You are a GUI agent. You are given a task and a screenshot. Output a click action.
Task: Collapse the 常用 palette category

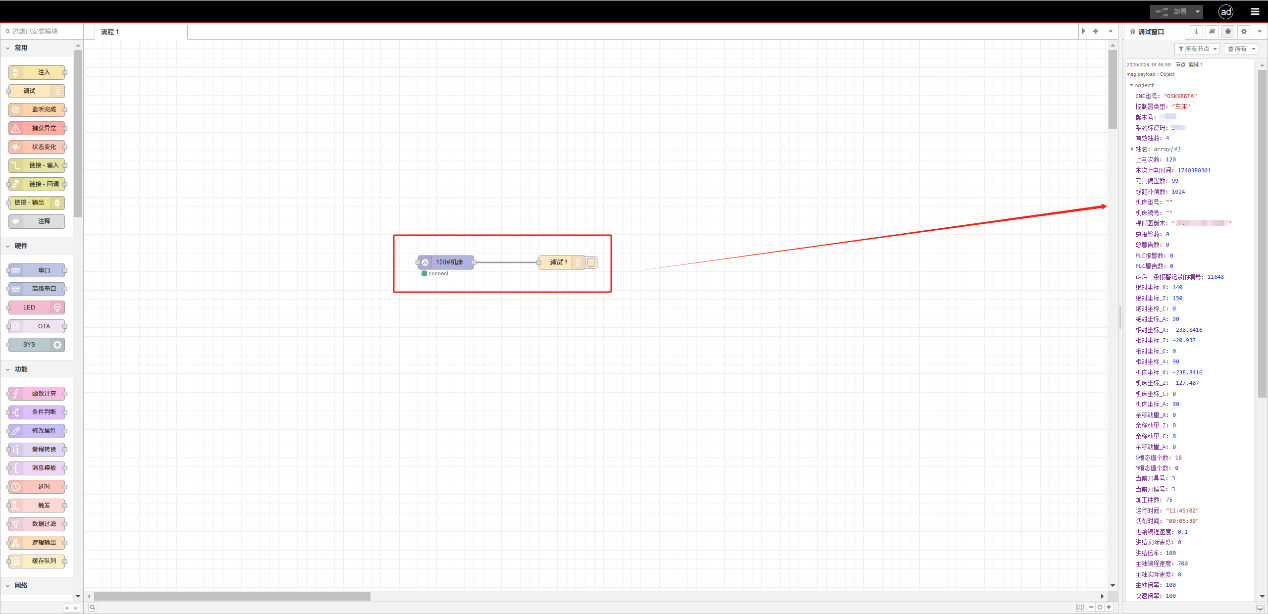point(20,47)
